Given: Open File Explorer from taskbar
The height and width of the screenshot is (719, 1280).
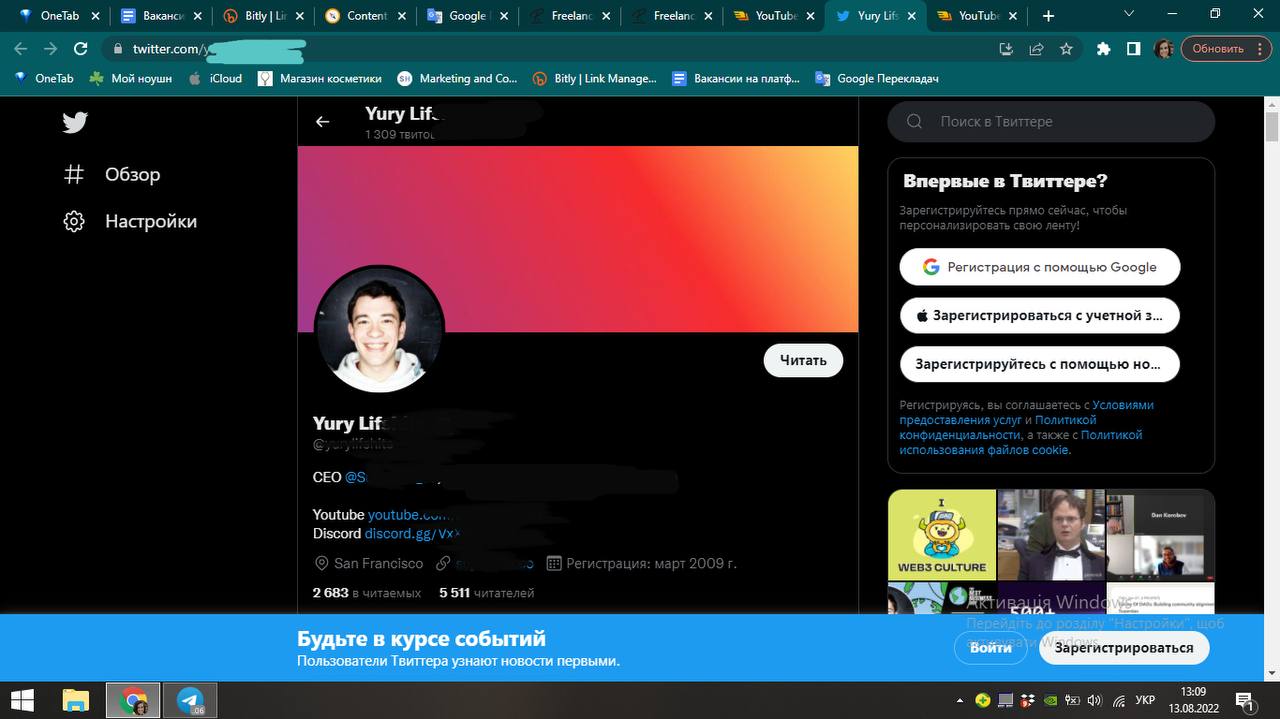Looking at the screenshot, I should click(x=76, y=700).
